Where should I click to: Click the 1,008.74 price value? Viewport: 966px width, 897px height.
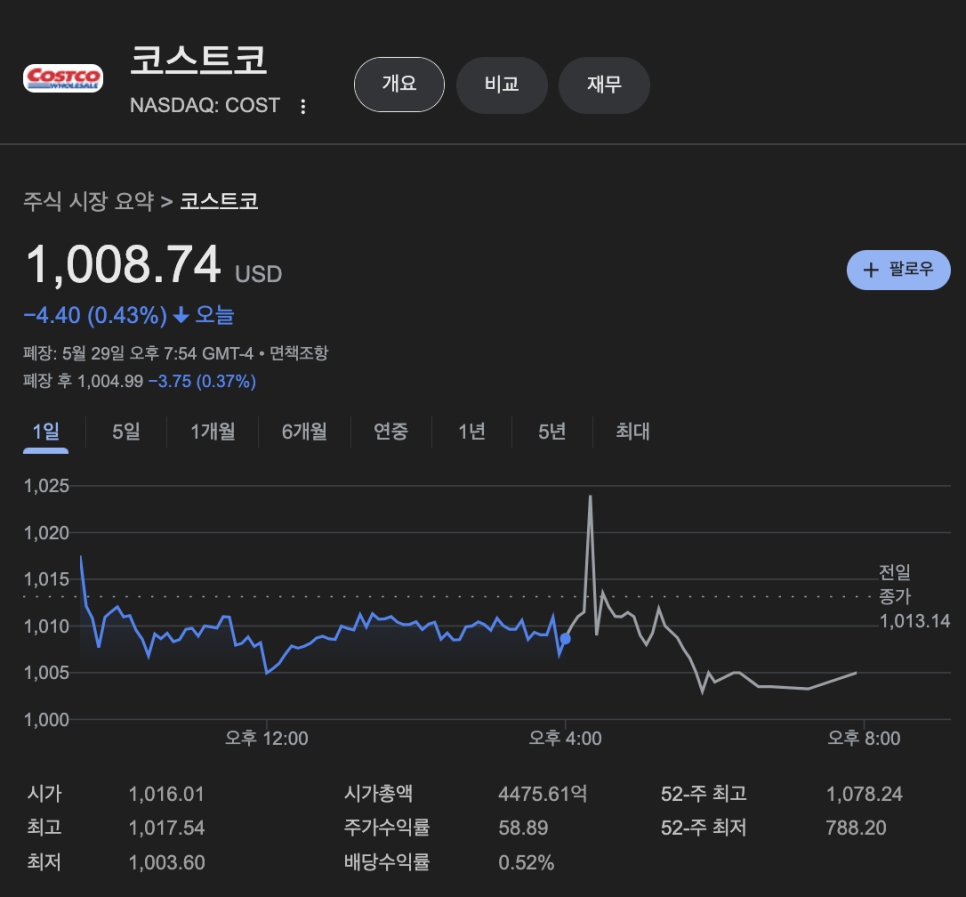[123, 264]
